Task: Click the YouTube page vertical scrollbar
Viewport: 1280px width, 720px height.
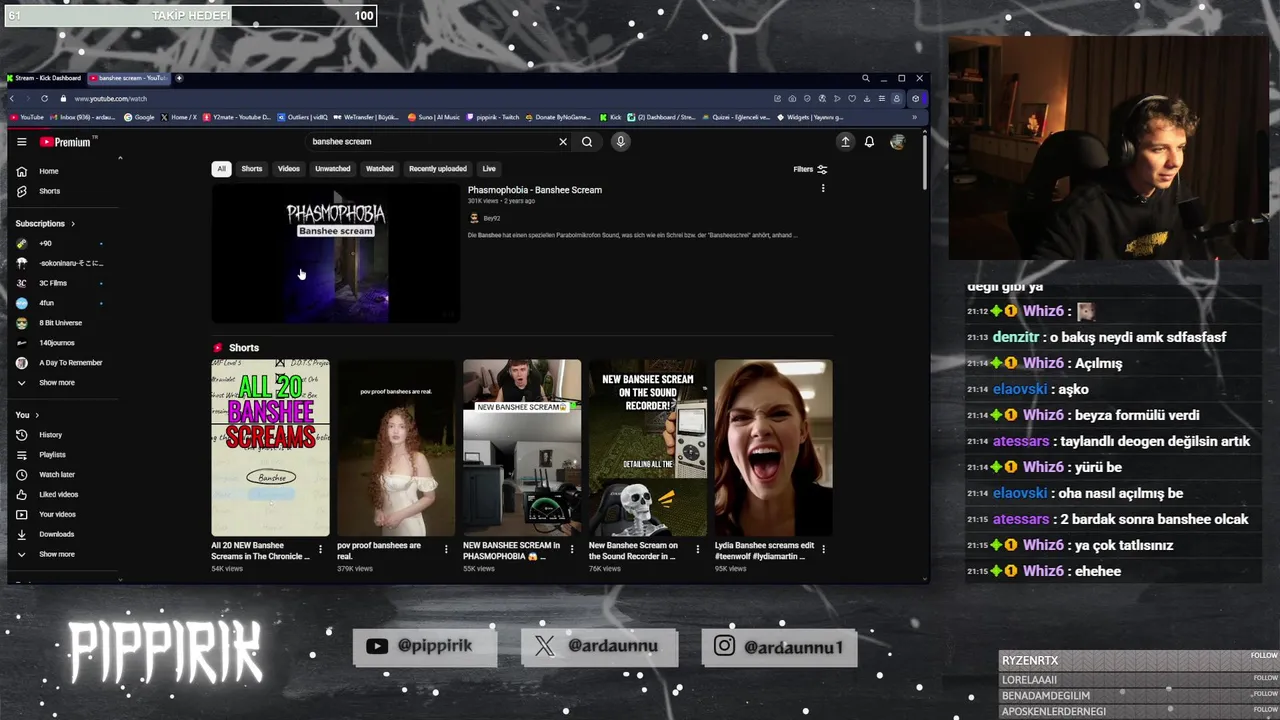Action: click(x=925, y=160)
